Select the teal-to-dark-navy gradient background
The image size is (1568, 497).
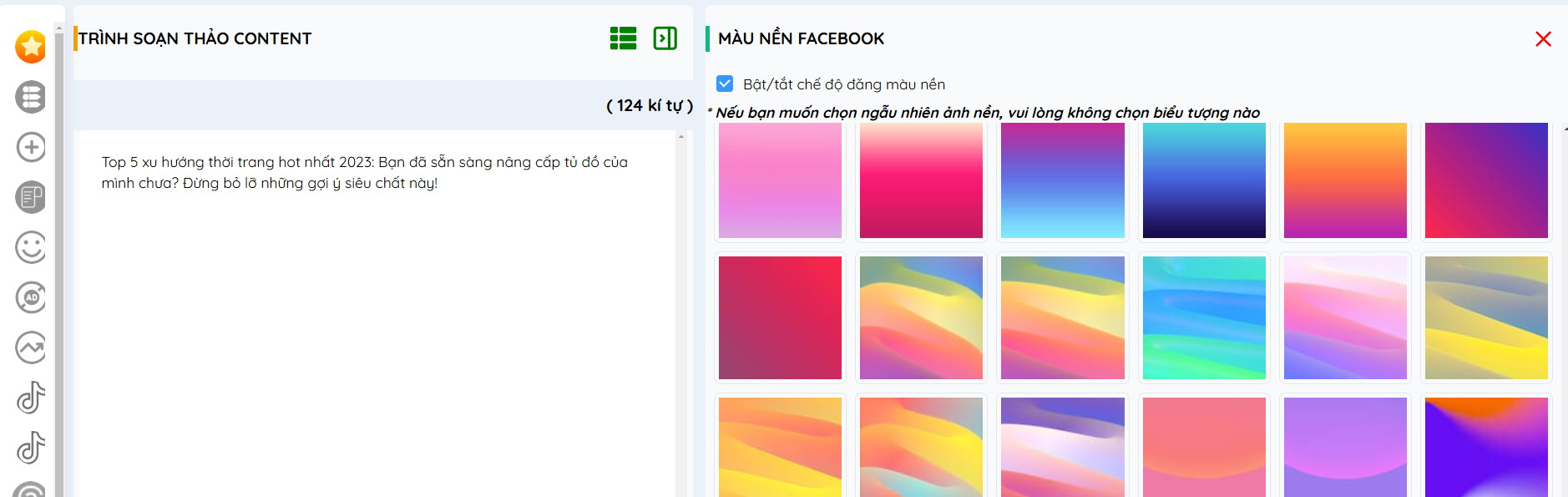[x=1204, y=180]
